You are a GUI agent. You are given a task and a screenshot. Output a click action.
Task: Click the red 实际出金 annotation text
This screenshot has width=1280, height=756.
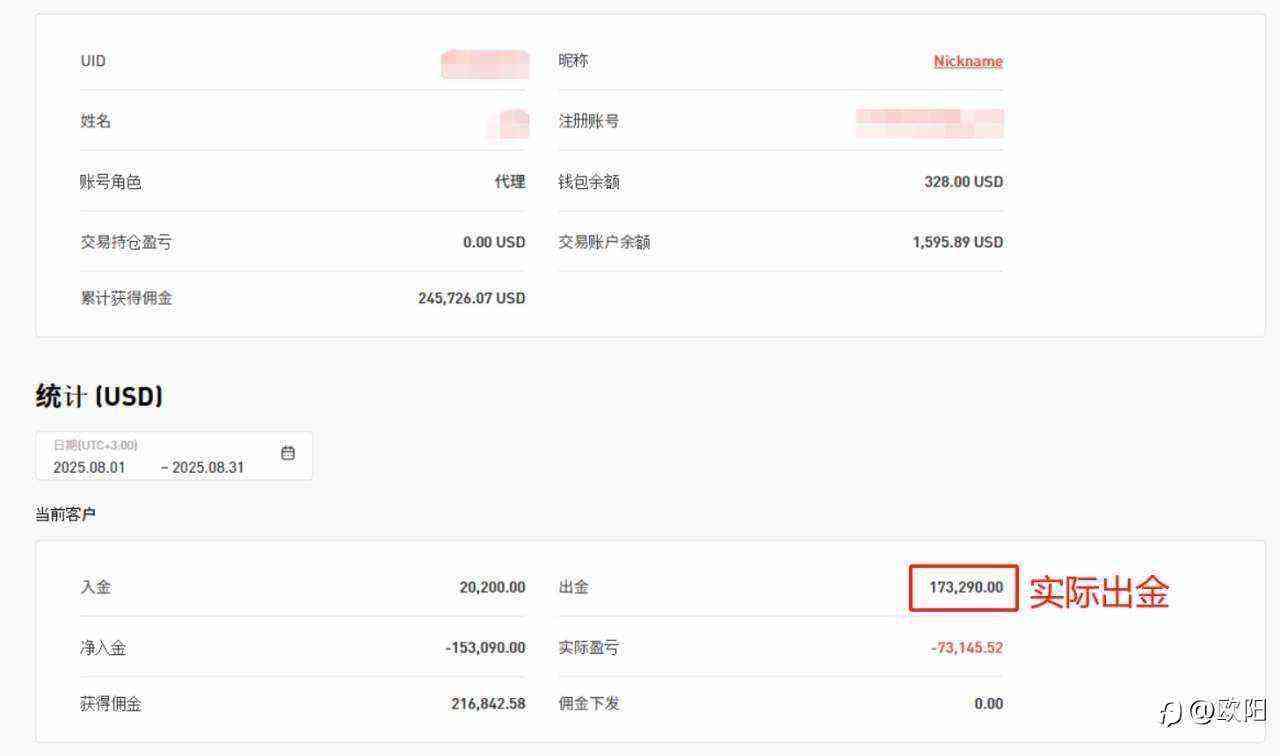click(x=1099, y=592)
